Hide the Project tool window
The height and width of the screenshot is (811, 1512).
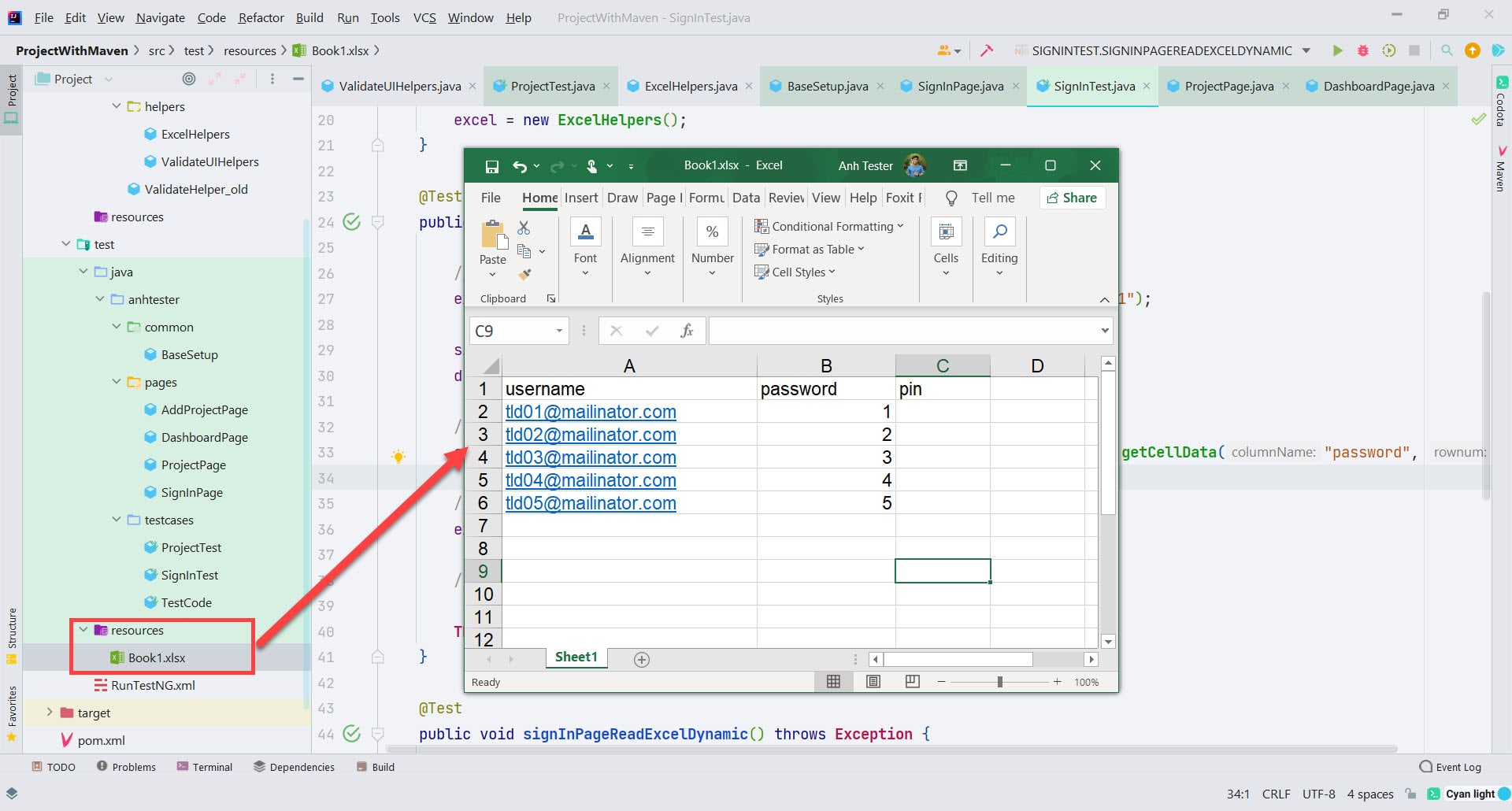[298, 79]
